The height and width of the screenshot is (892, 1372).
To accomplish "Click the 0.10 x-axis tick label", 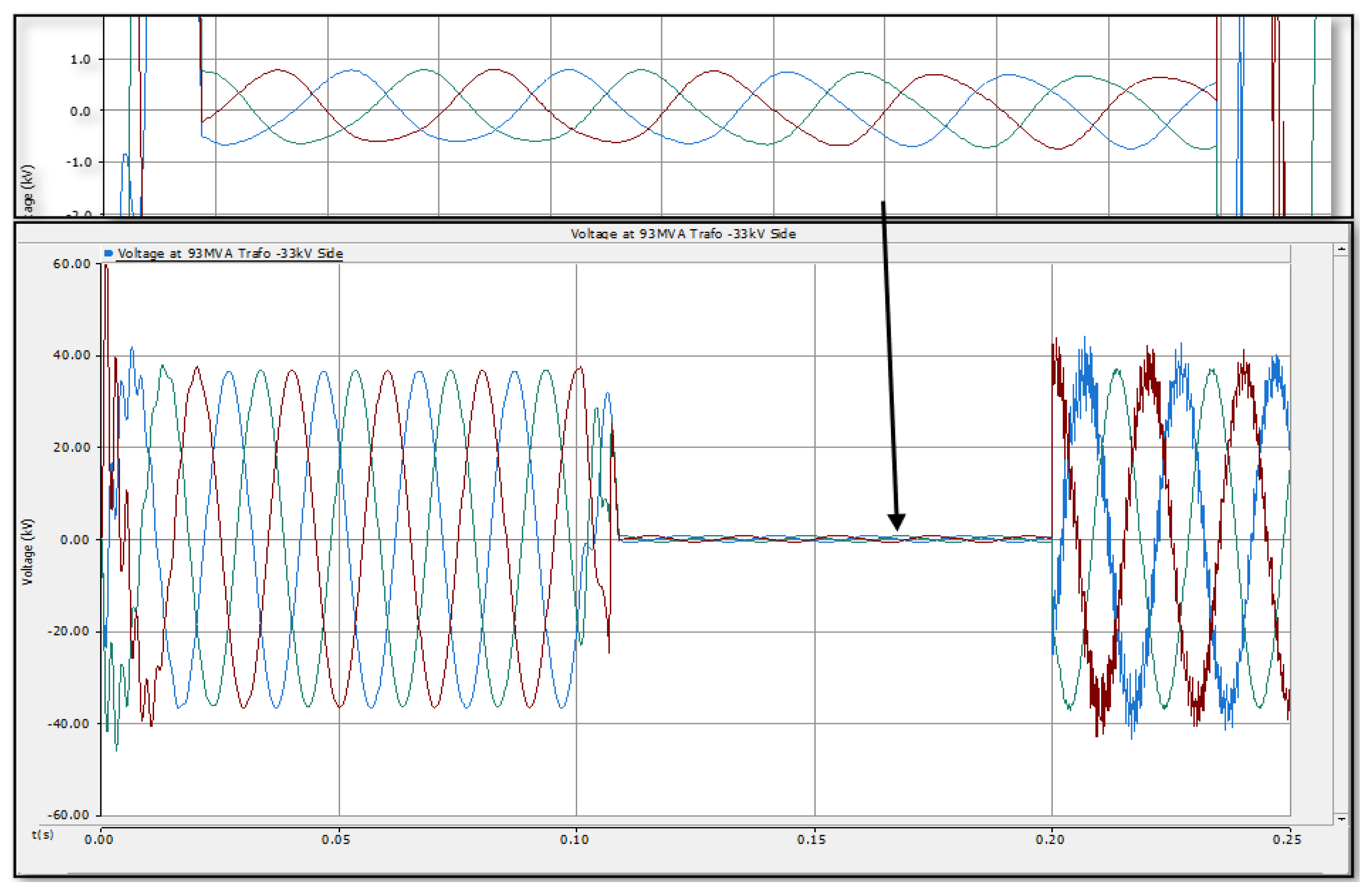I will click(574, 840).
